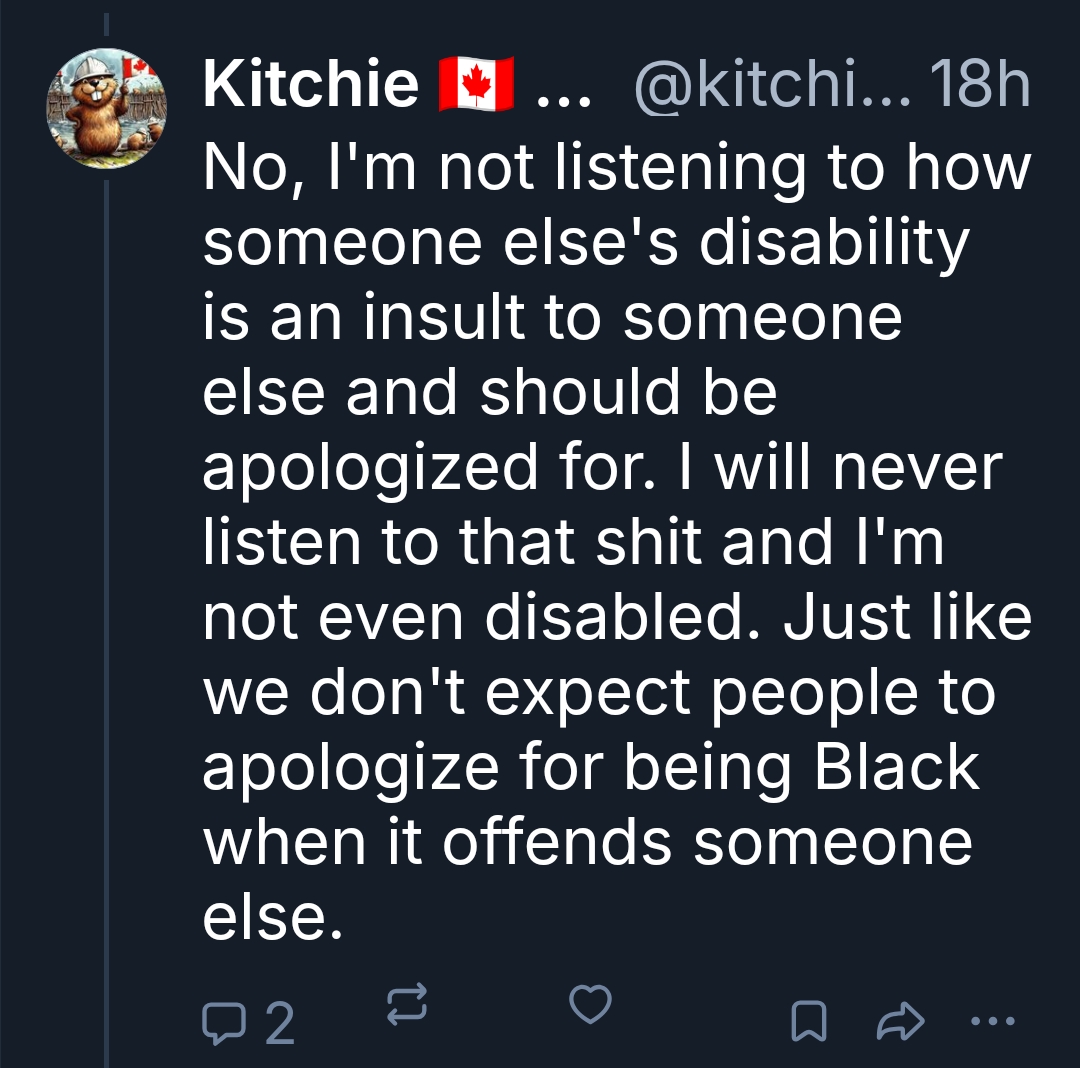
Task: Like the post with the heart icon
Action: [x=590, y=1004]
